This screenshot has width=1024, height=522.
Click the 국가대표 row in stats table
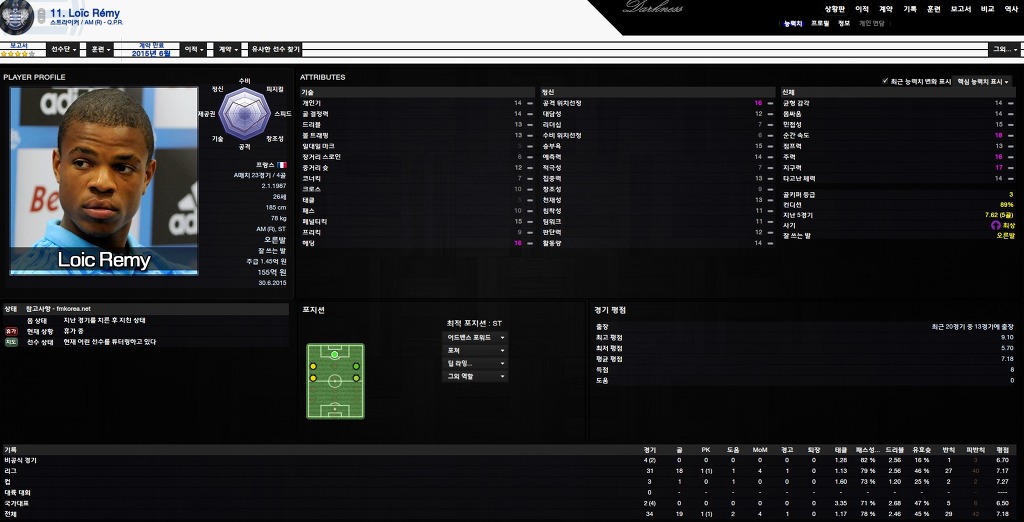coord(509,503)
